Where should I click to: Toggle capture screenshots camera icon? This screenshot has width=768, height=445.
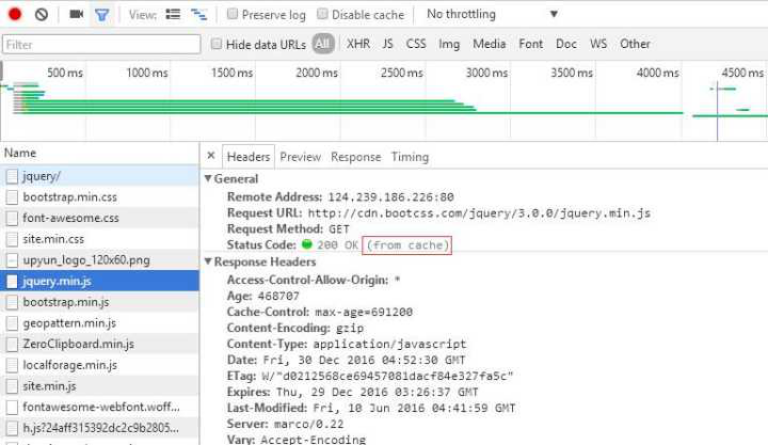tap(76, 14)
